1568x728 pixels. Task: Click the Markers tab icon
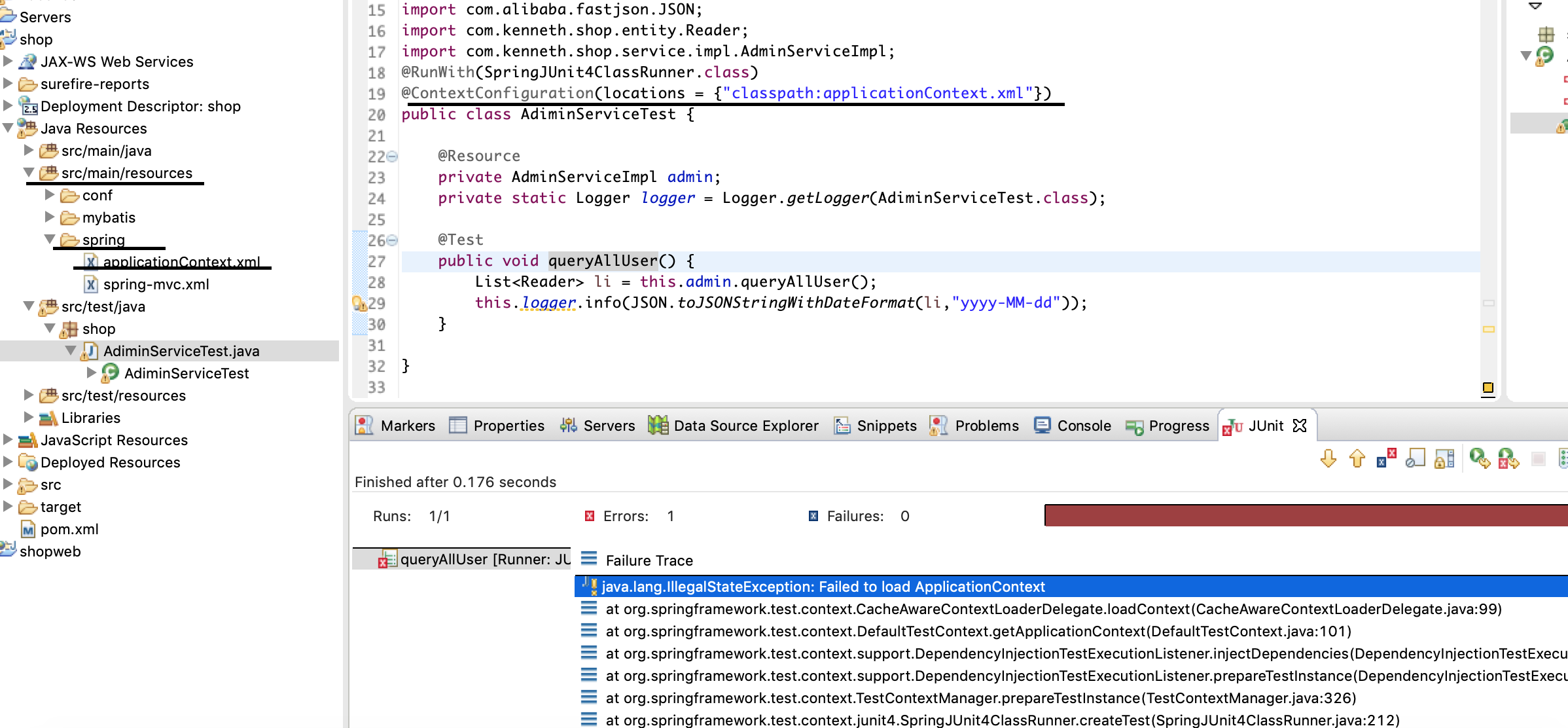tap(366, 425)
